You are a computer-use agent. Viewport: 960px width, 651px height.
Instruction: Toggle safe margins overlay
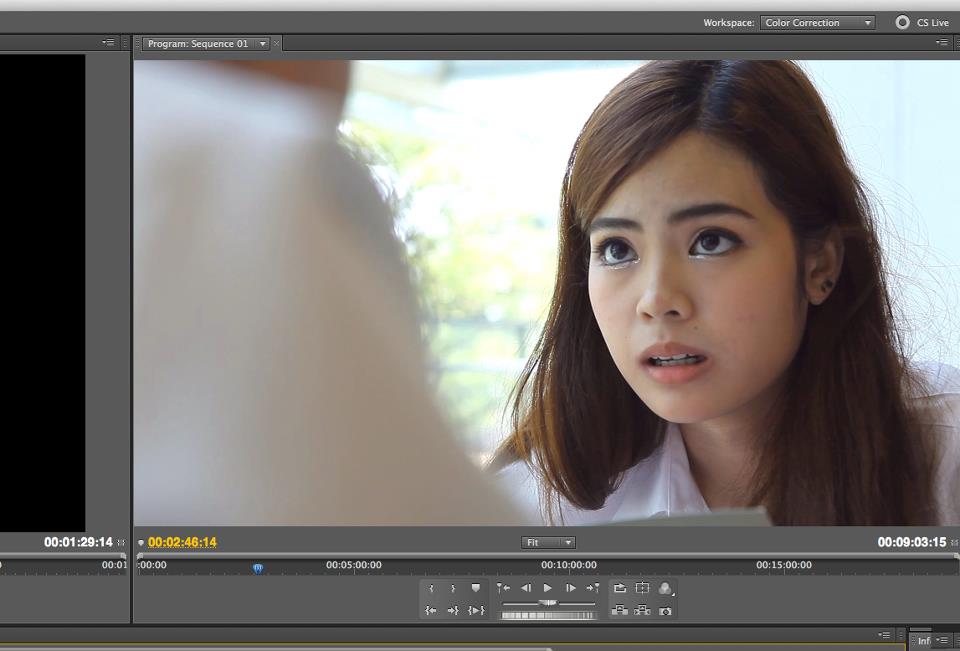click(x=642, y=589)
